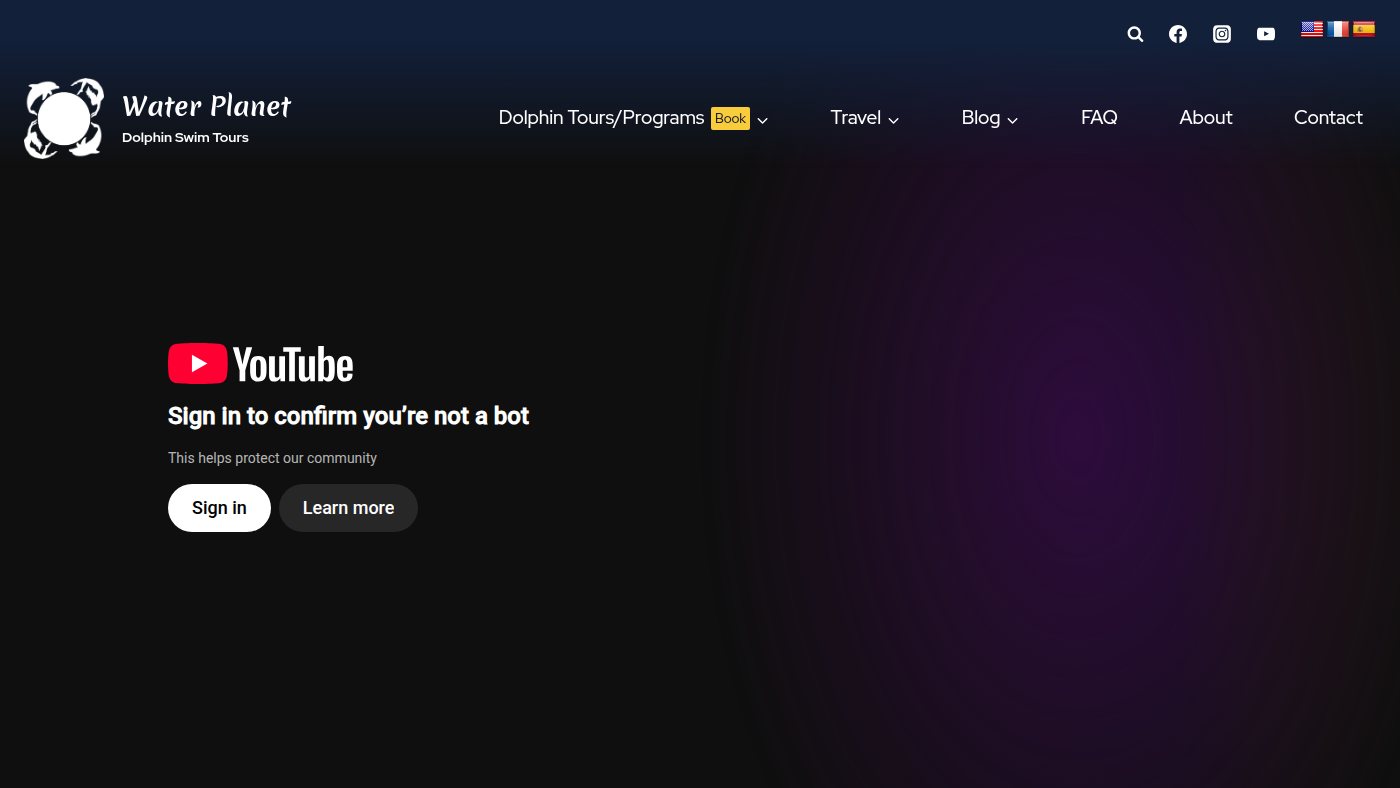Switch language via the French flag
The width and height of the screenshot is (1400, 788).
pyautogui.click(x=1338, y=29)
